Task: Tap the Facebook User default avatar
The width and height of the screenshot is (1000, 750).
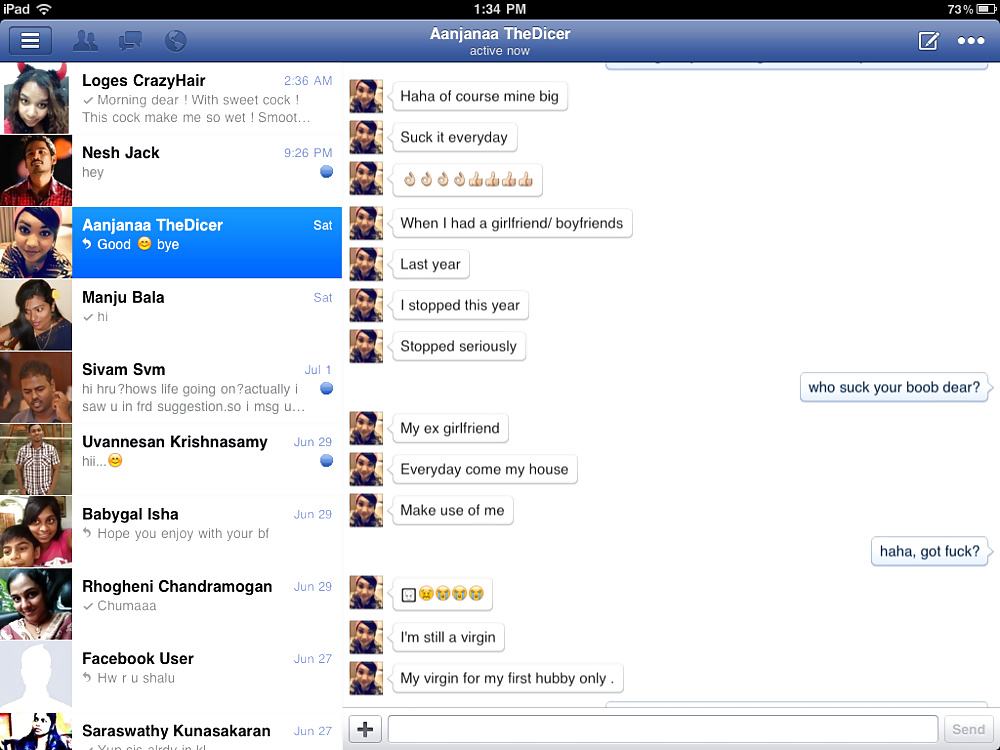Action: 36,676
